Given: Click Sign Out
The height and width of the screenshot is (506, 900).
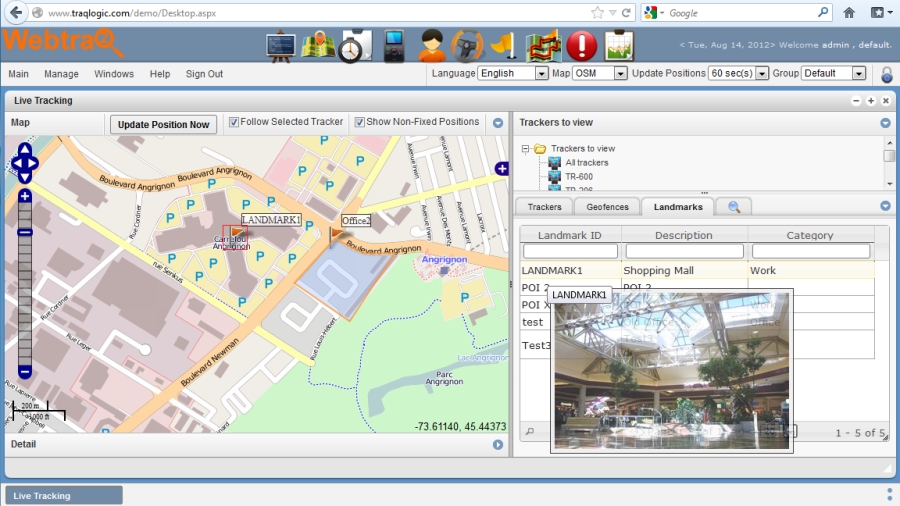Looking at the screenshot, I should pos(204,74).
